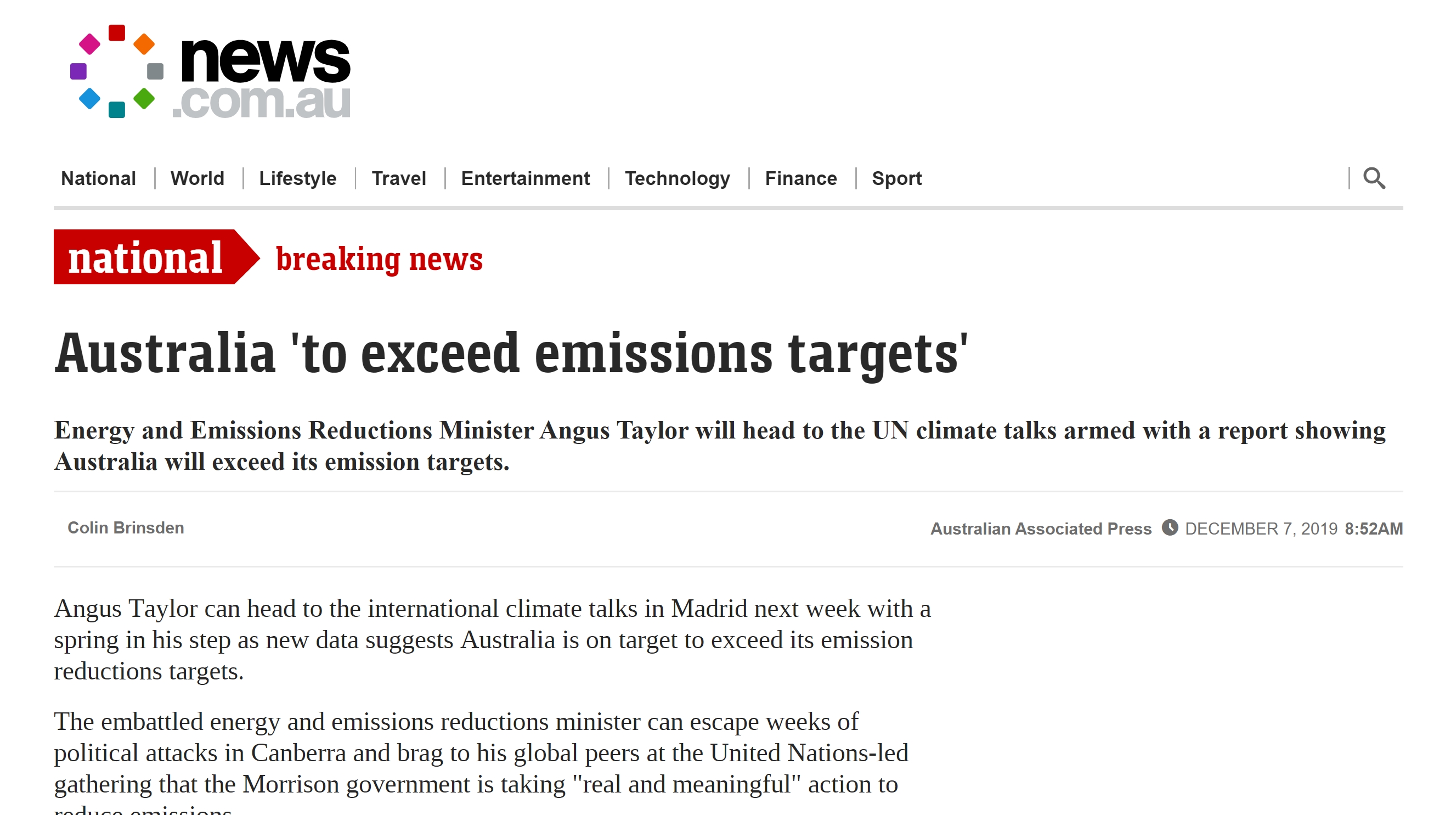Go to the Sport section
Viewport: 1456px width, 815px height.
pos(896,178)
